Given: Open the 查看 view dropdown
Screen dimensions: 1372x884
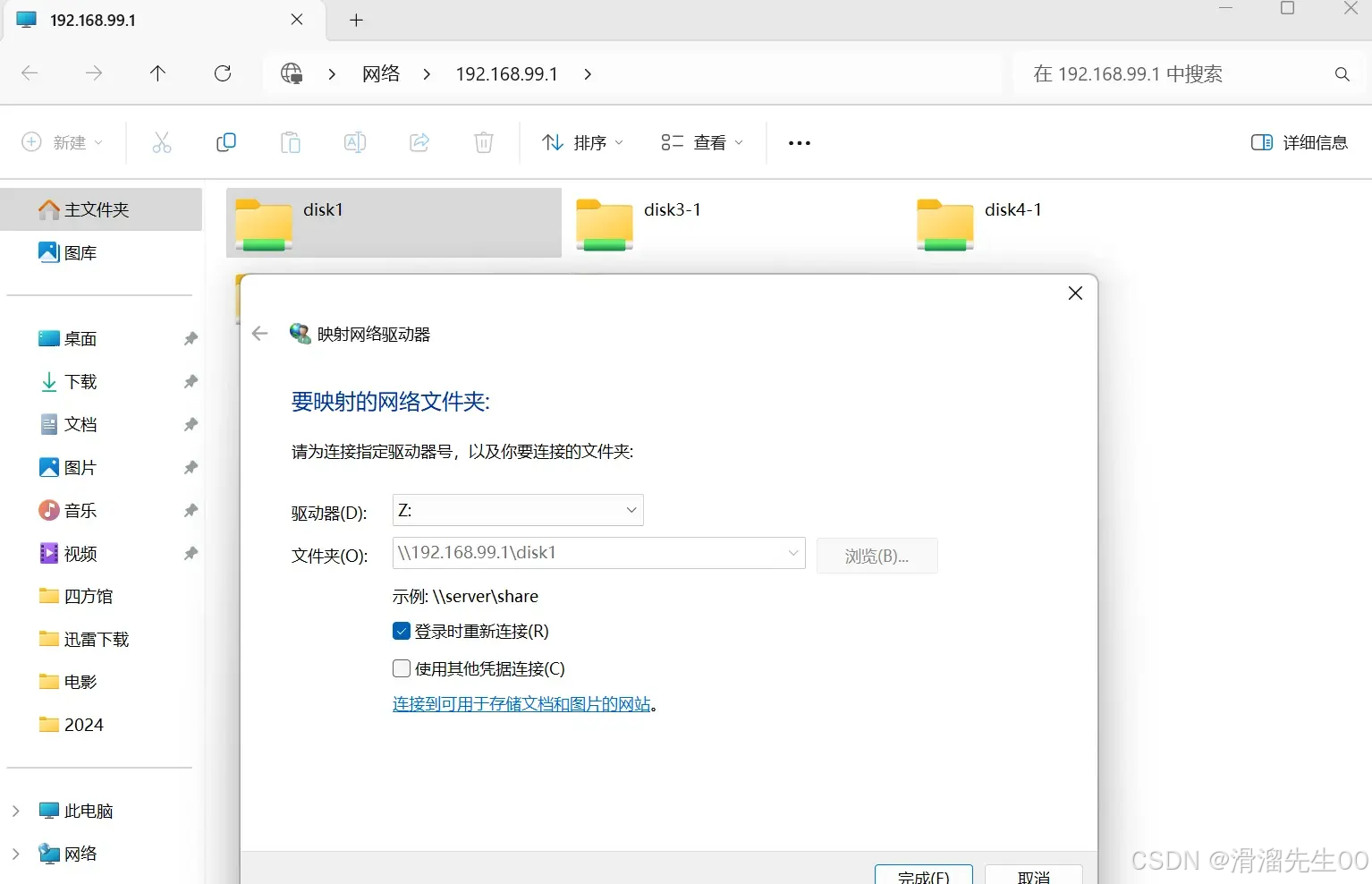Looking at the screenshot, I should point(702,142).
